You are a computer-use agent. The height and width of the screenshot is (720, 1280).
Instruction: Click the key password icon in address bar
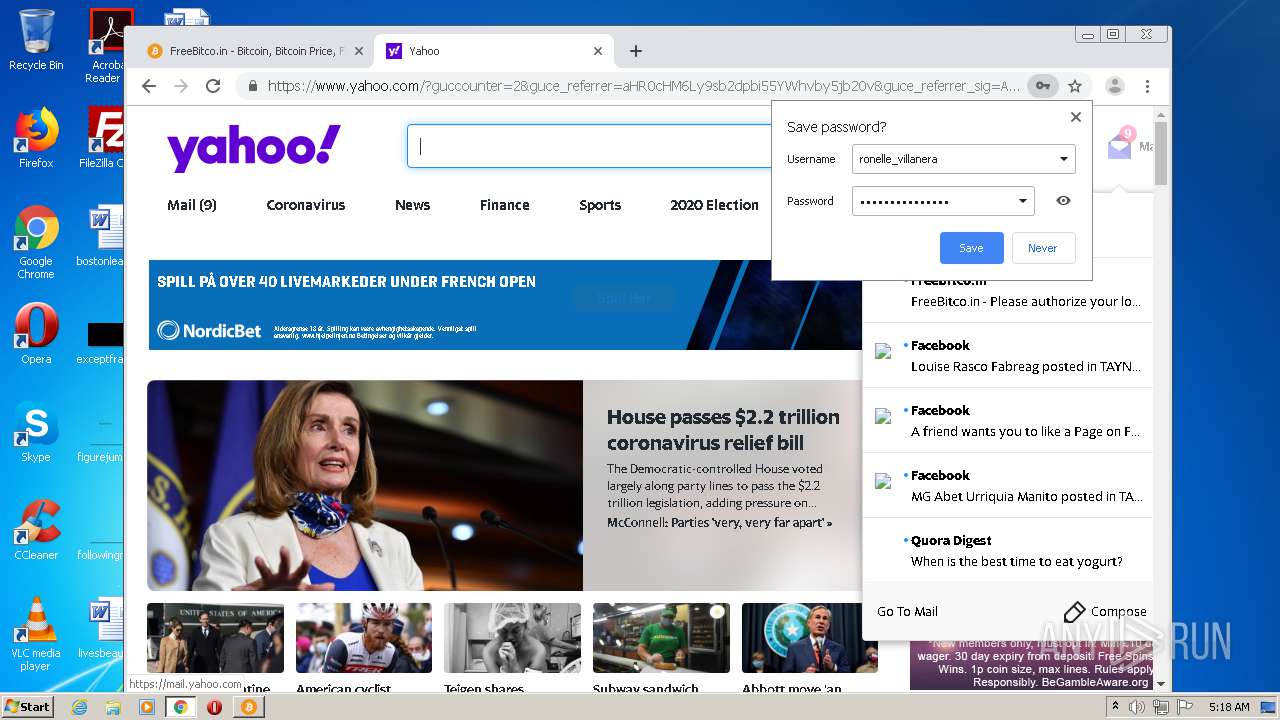point(1042,86)
